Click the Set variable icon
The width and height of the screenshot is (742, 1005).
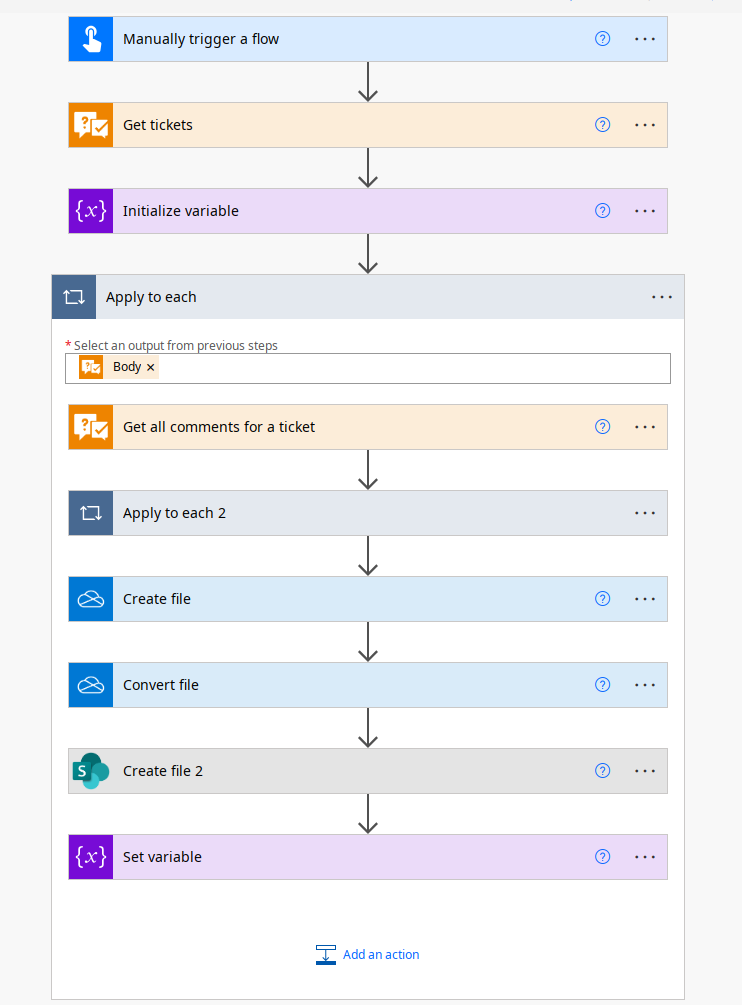tap(91, 857)
